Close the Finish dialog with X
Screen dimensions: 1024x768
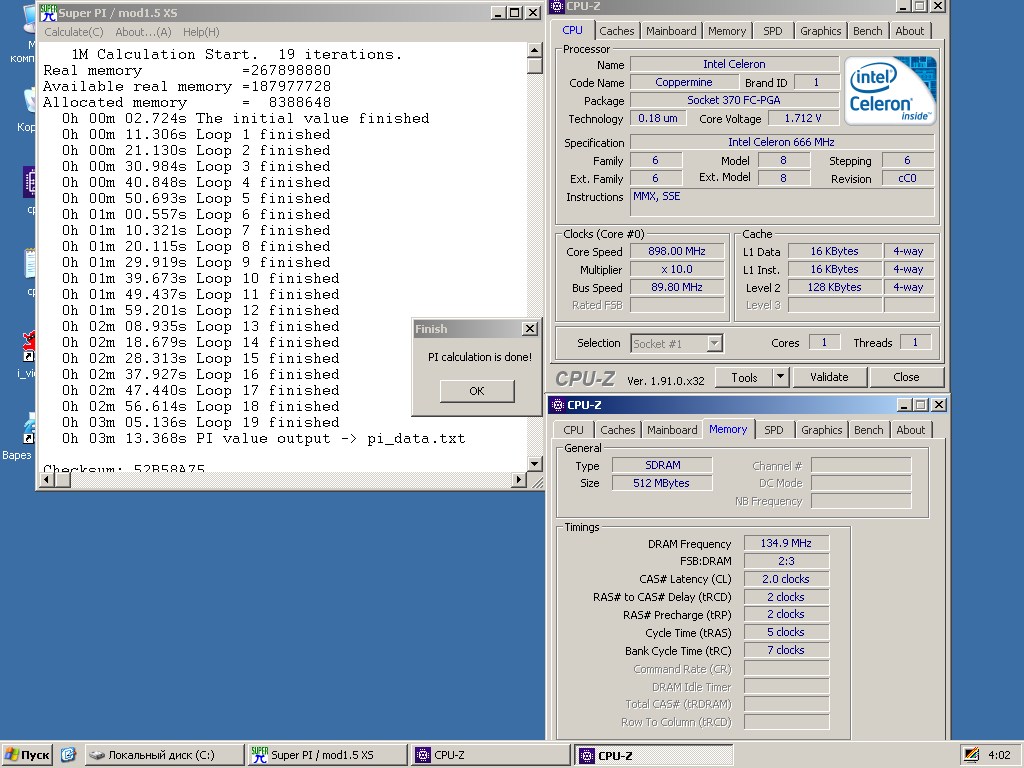[530, 328]
